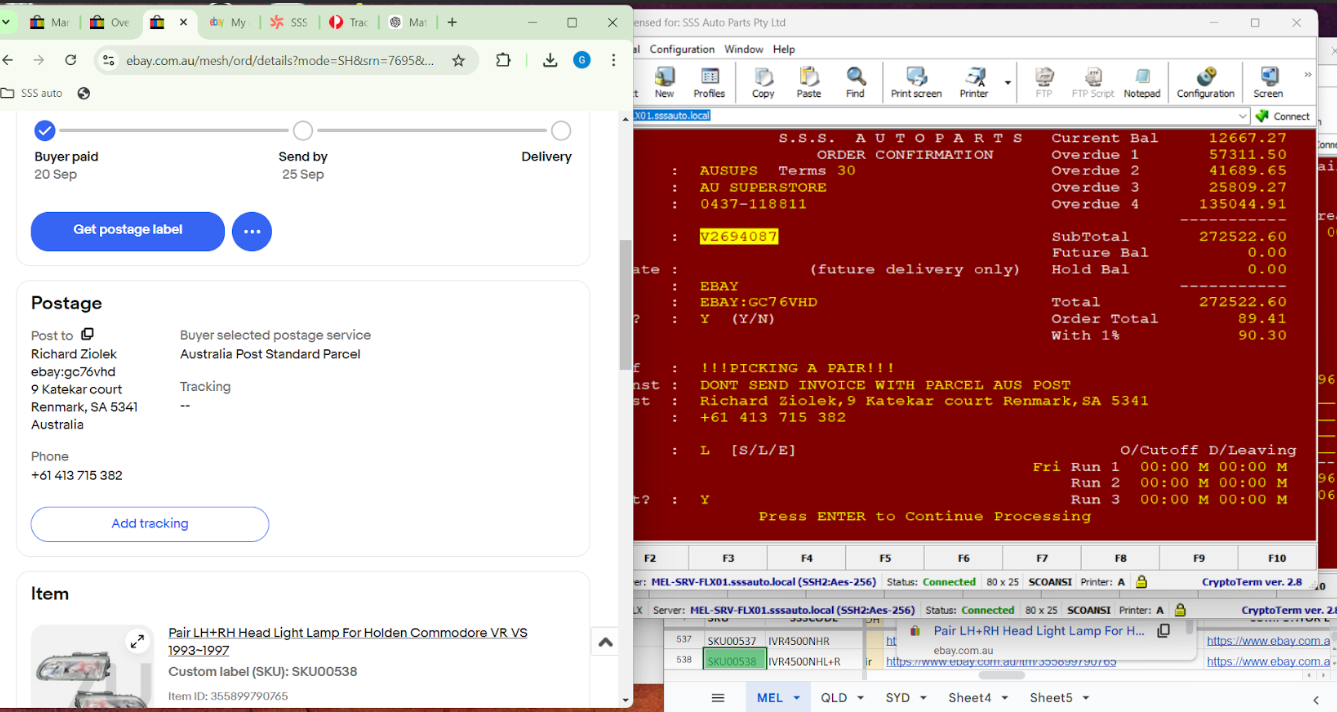Click the F10 function key button
The height and width of the screenshot is (712, 1337).
tap(1276, 558)
